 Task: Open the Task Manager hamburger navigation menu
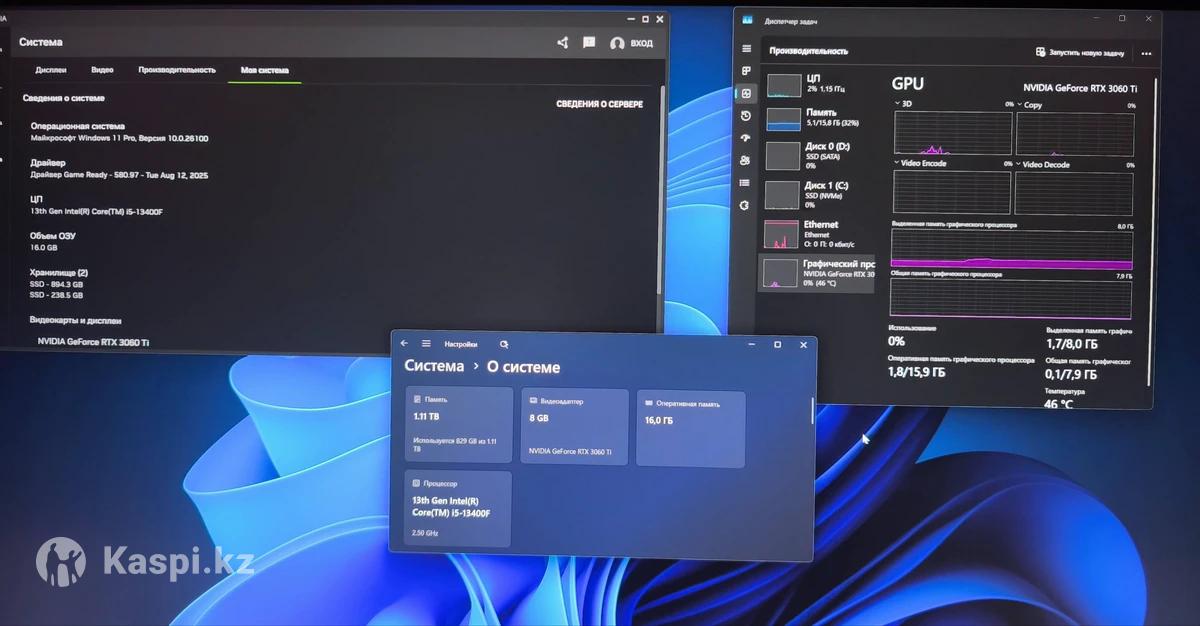pos(746,49)
